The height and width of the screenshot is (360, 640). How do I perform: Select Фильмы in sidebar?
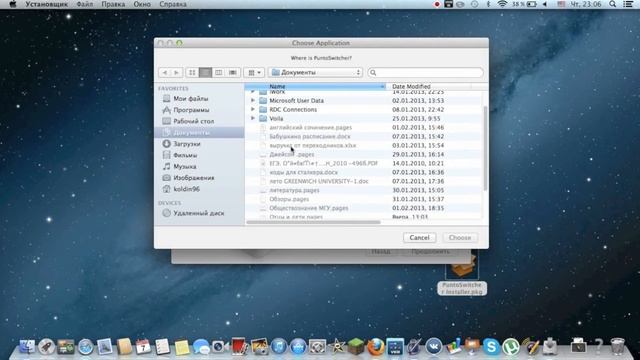tap(200, 155)
